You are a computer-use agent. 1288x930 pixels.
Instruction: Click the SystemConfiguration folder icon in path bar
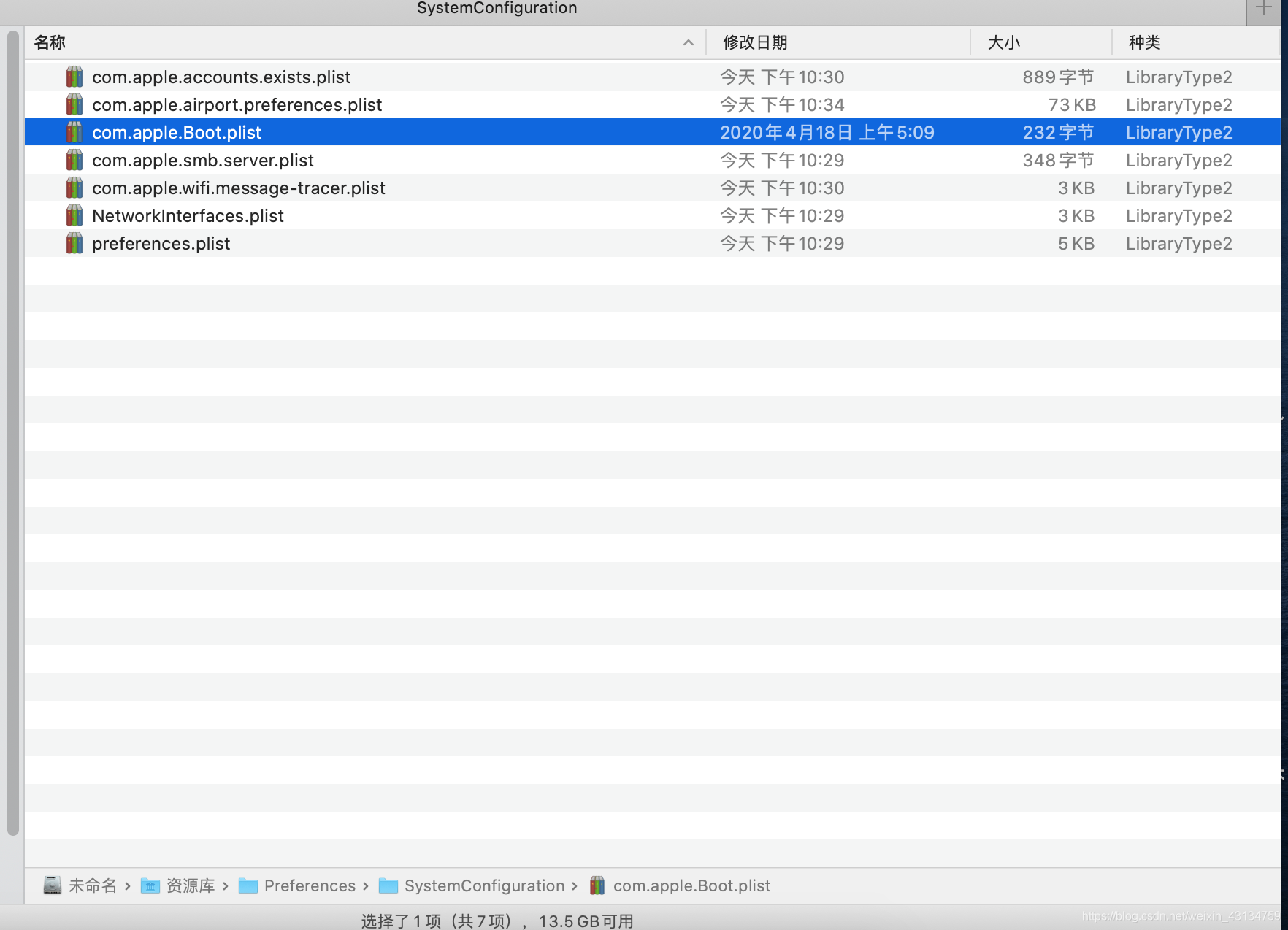point(388,885)
